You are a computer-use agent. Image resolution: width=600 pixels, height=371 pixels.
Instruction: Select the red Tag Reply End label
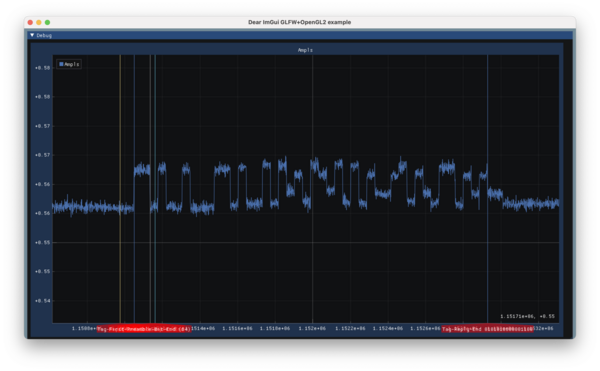pyautogui.click(x=487, y=329)
